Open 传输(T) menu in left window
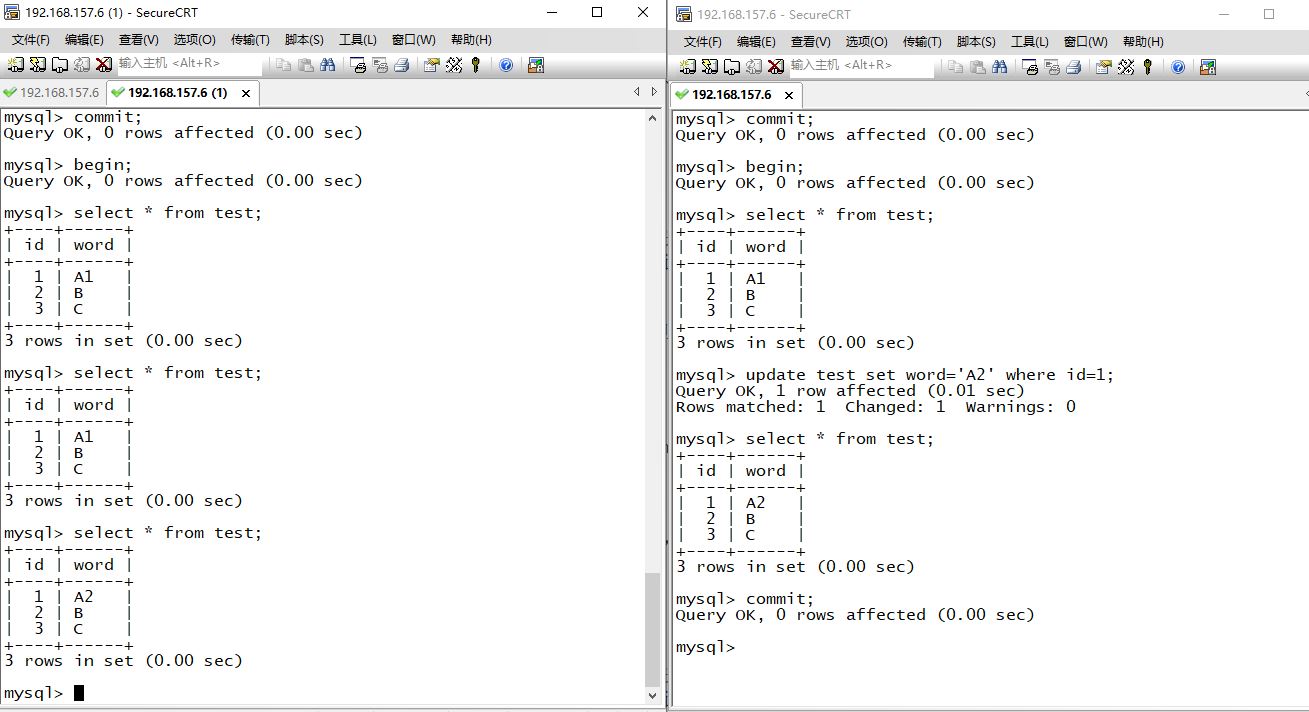 coord(250,40)
